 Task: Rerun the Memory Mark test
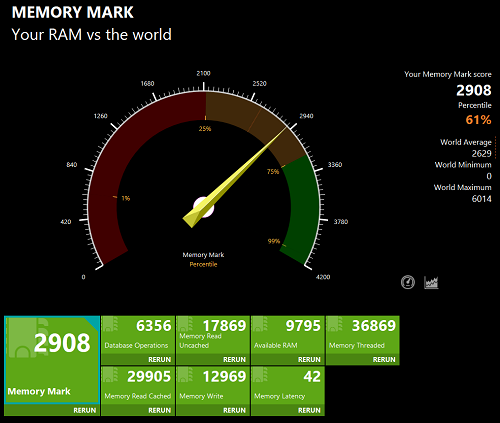point(85,410)
